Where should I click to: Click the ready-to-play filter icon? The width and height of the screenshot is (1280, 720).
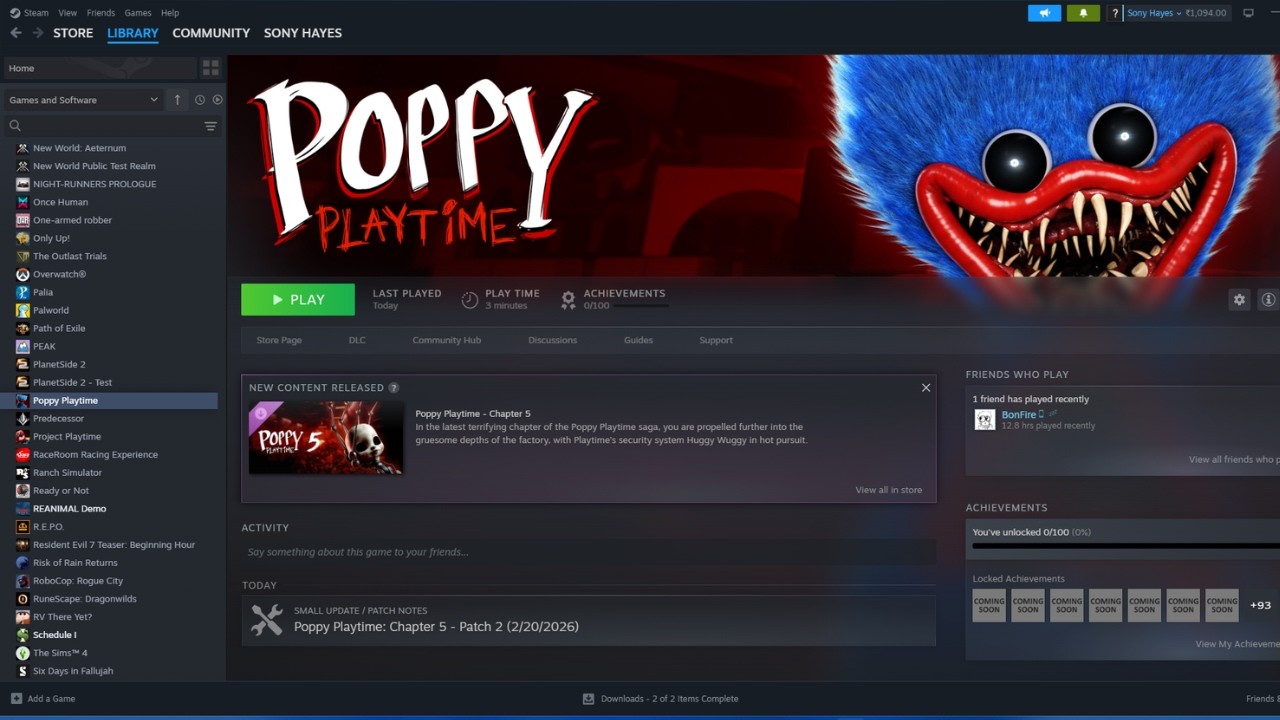[217, 100]
